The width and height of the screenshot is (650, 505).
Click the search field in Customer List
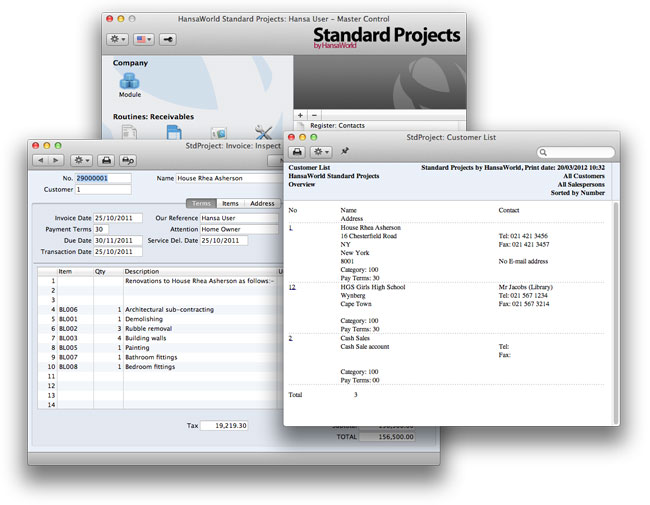[575, 152]
